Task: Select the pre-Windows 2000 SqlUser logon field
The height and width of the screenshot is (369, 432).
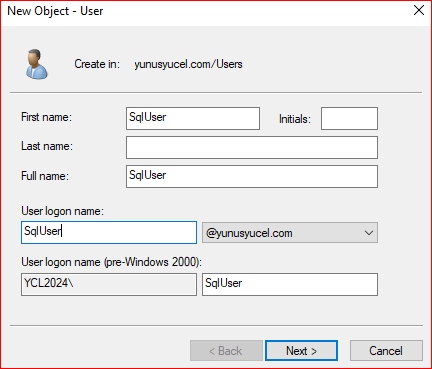Action: [x=290, y=284]
